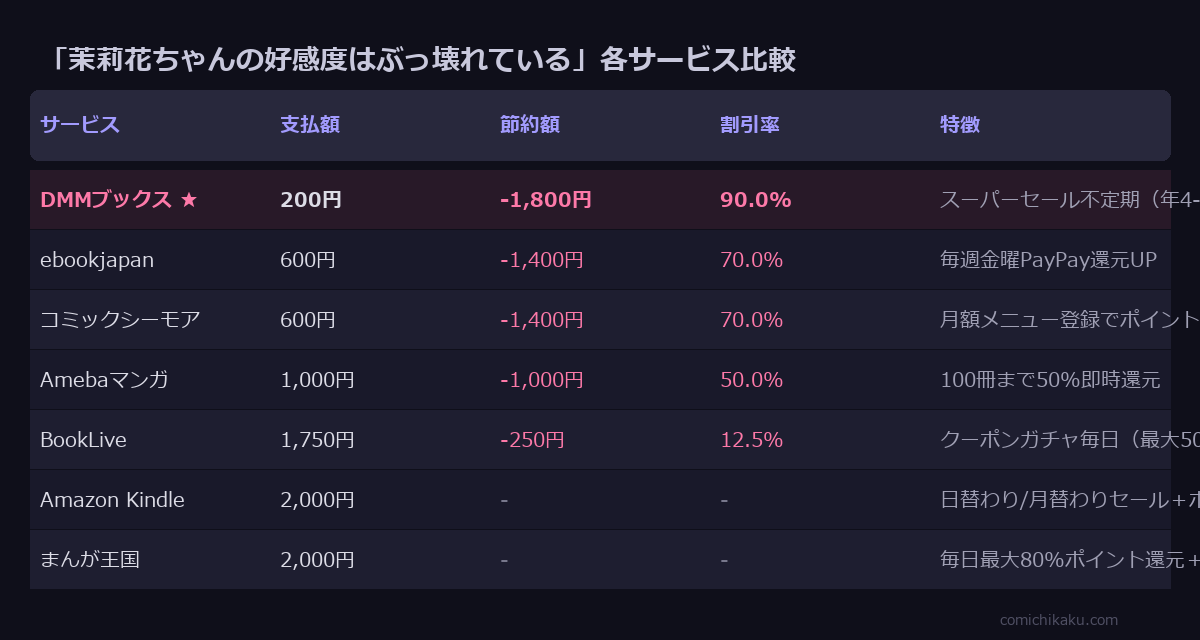
Task: Select the ebookjapan service name
Action: coord(97,260)
